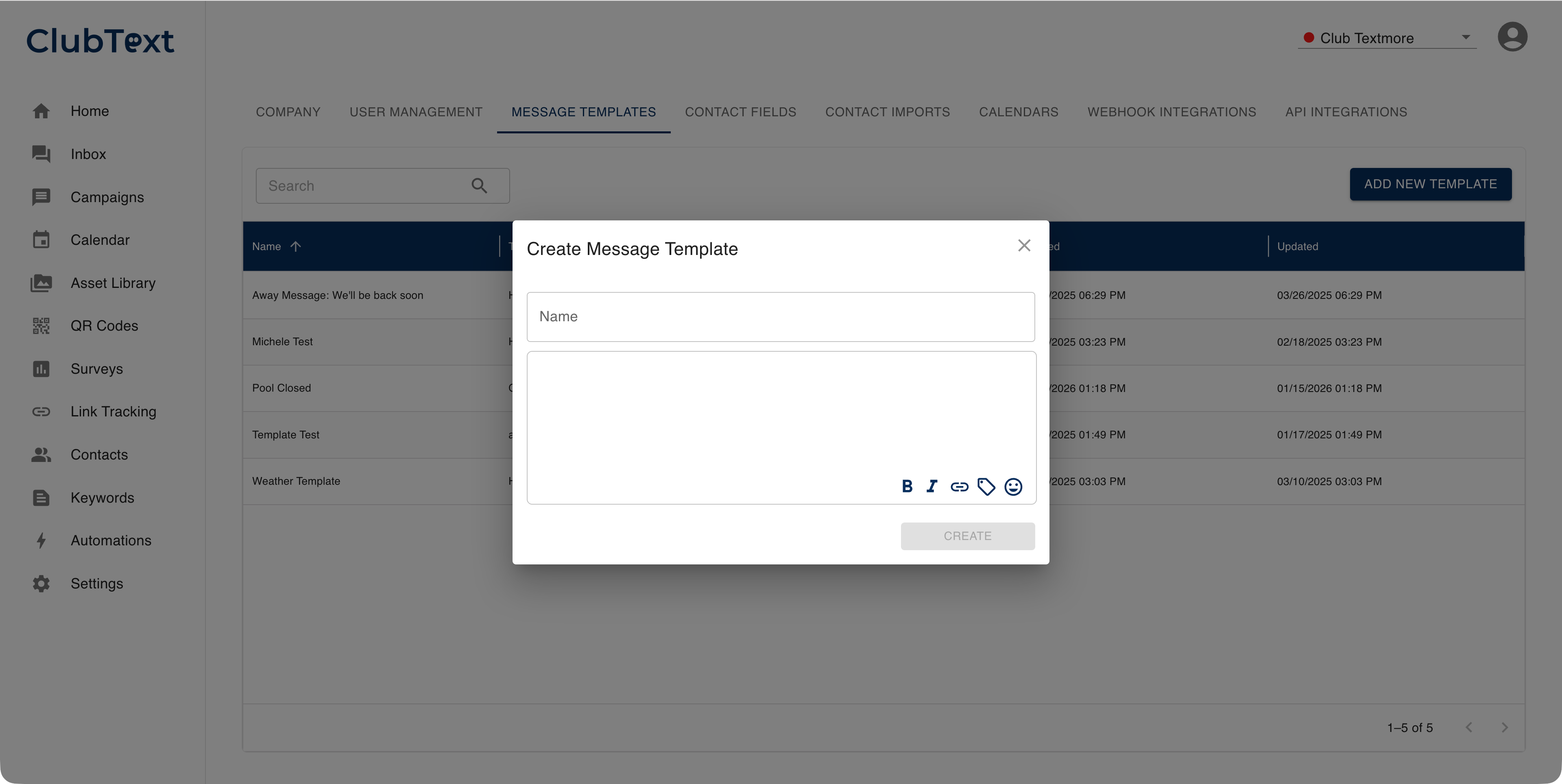The height and width of the screenshot is (784, 1562).
Task: Close the Create Message Template dialog
Action: click(1024, 246)
